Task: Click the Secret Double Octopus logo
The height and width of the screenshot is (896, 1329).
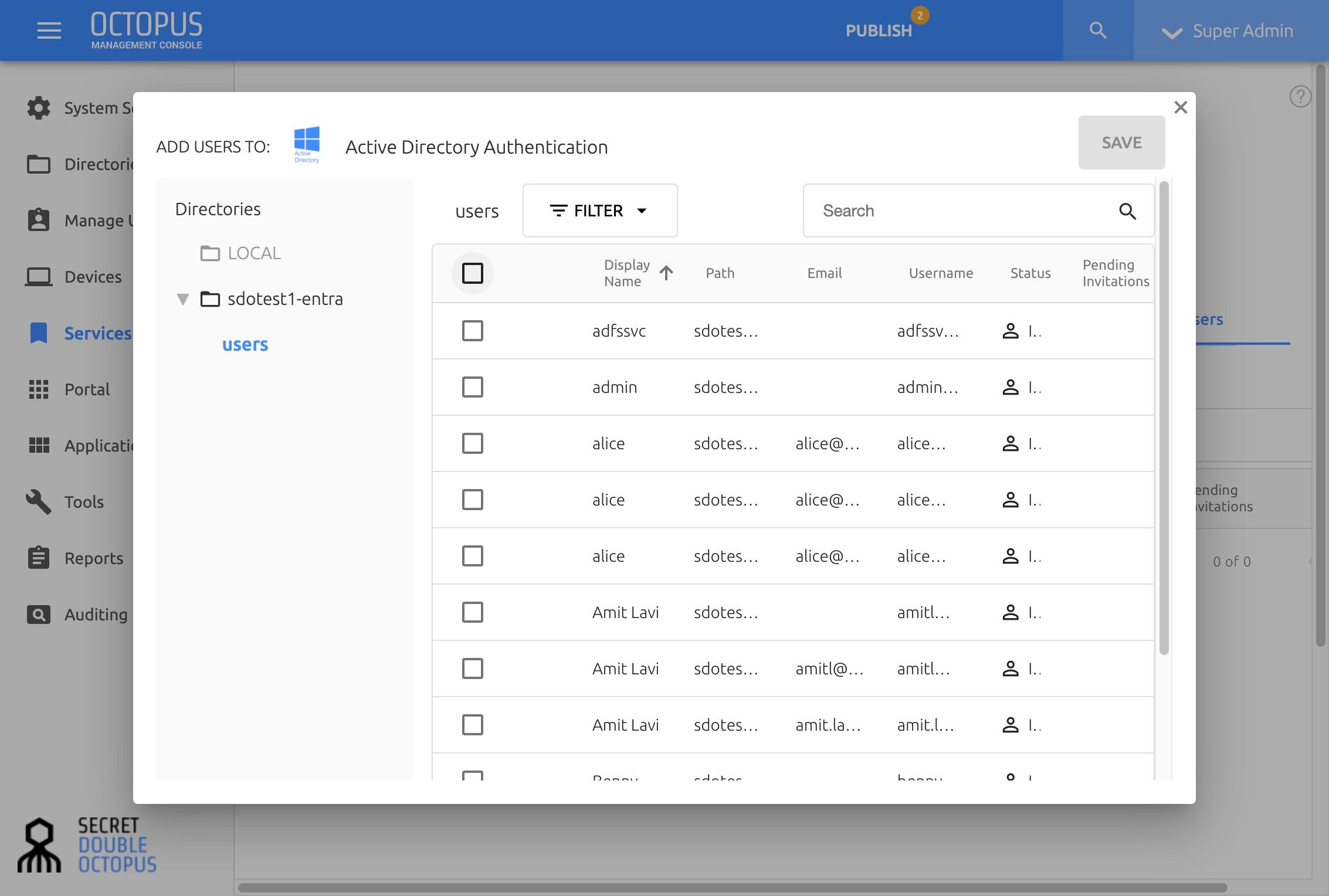Action: point(87,845)
